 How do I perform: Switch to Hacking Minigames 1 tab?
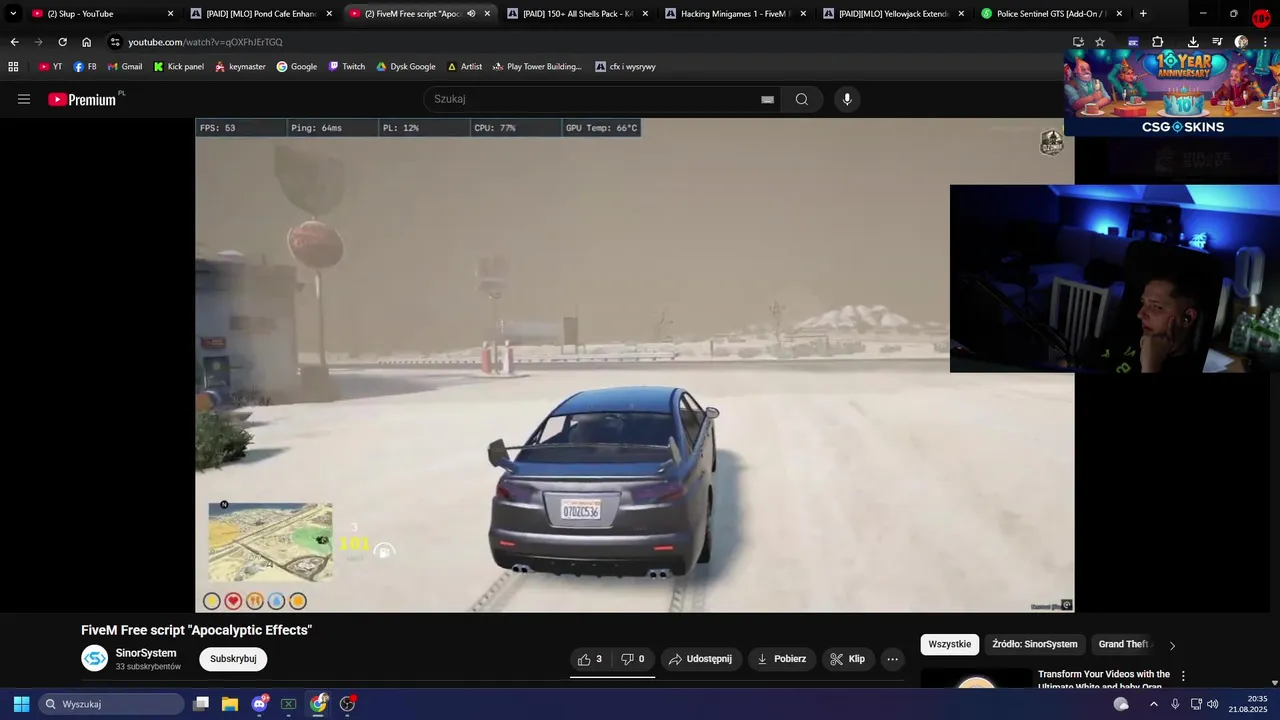[x=735, y=14]
